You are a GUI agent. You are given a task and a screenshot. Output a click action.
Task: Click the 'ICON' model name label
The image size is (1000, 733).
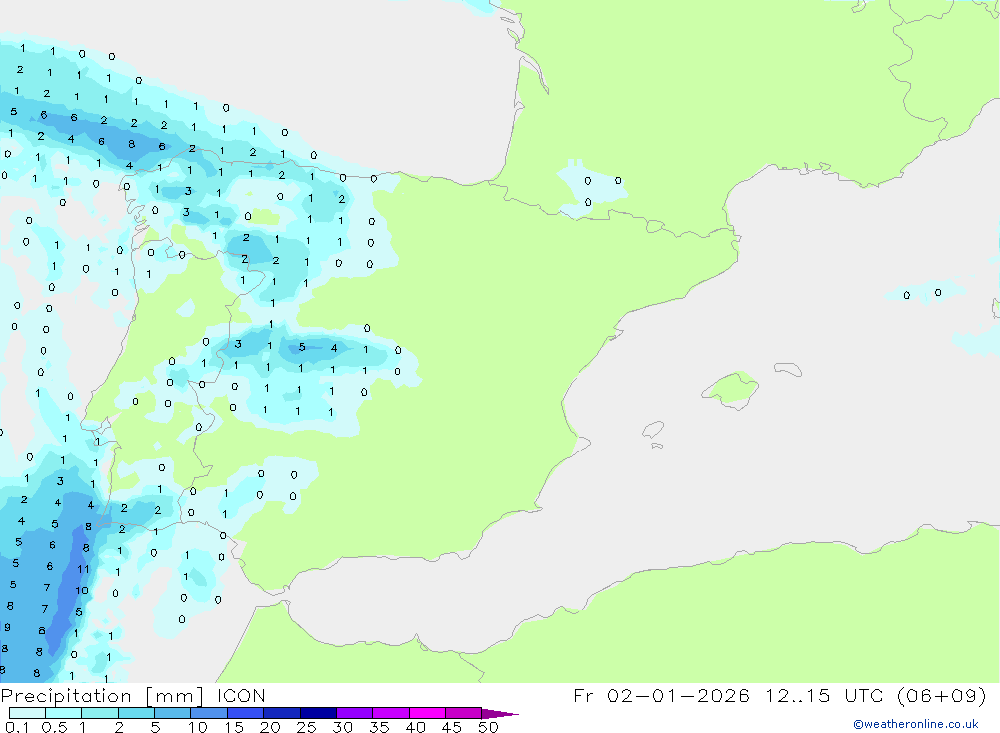tap(241, 695)
